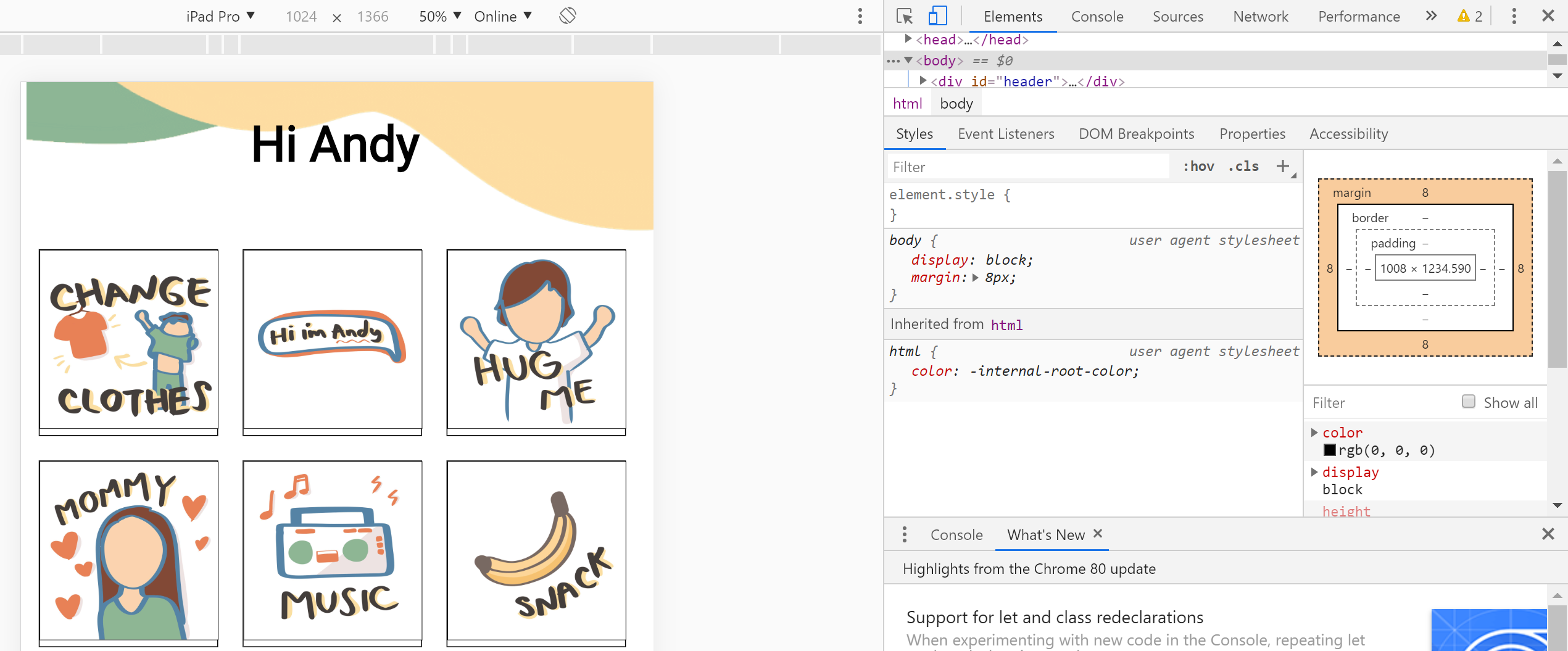
Task: Click the body element ellipsis actions
Action: 893,60
